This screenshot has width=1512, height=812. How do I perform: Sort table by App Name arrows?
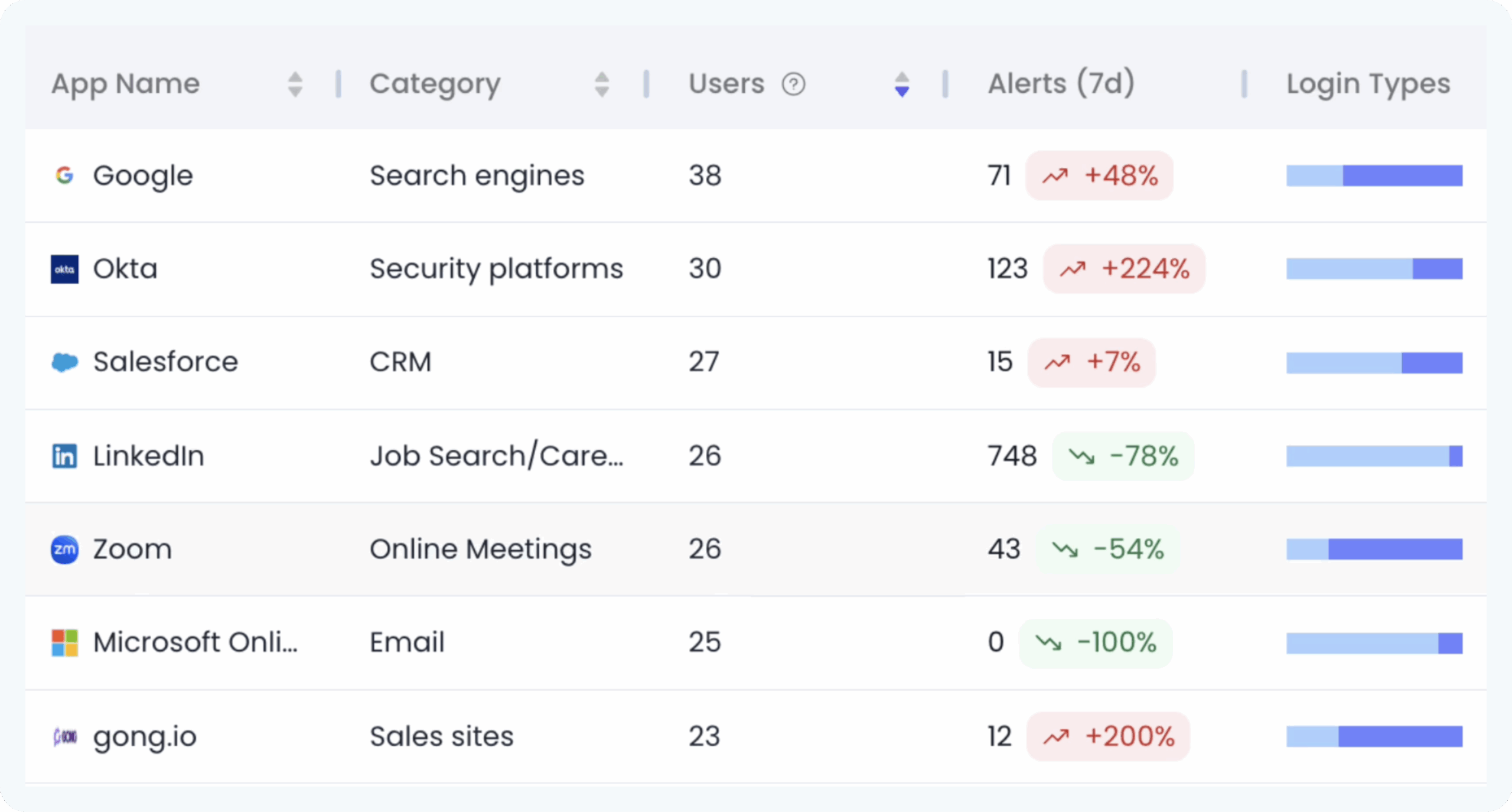click(x=295, y=84)
